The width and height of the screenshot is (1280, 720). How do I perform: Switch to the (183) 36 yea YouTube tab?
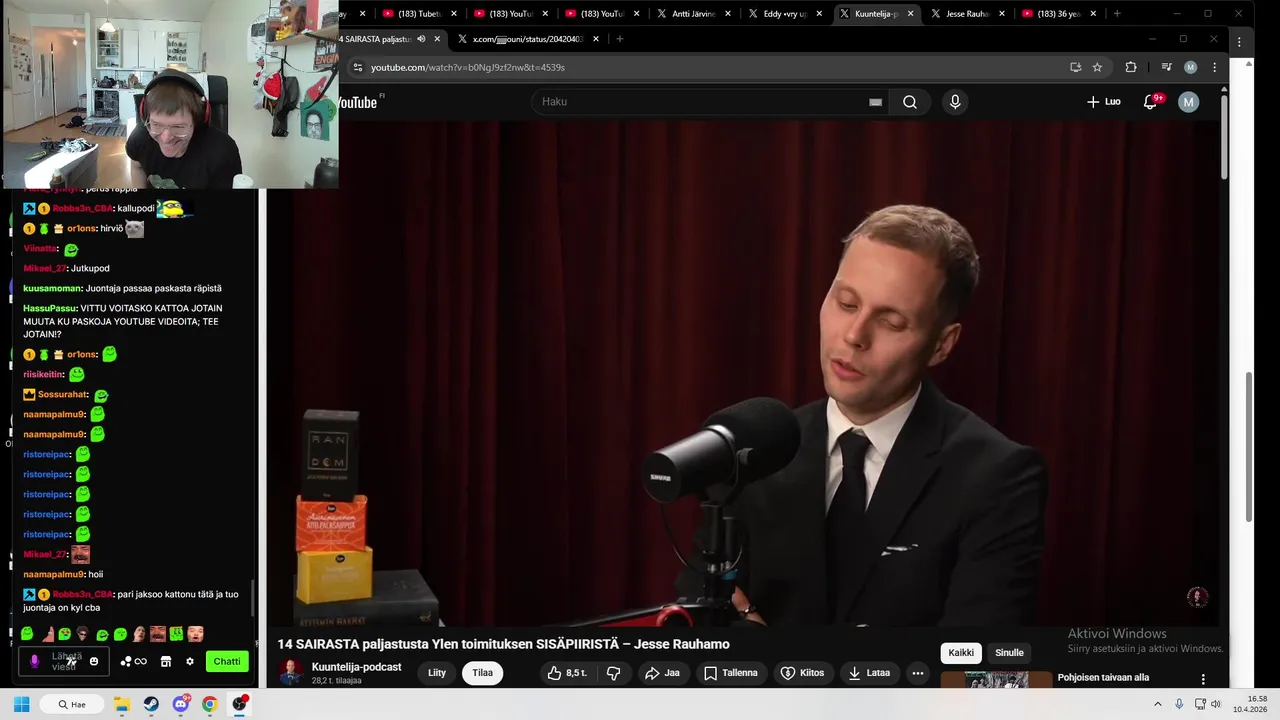(x=1058, y=14)
